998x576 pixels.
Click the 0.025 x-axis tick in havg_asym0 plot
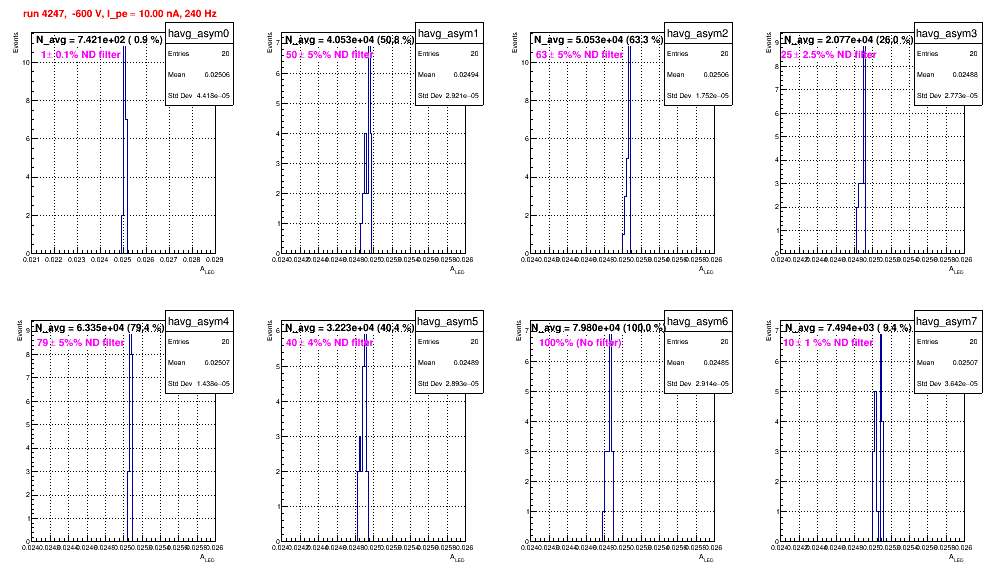(123, 260)
